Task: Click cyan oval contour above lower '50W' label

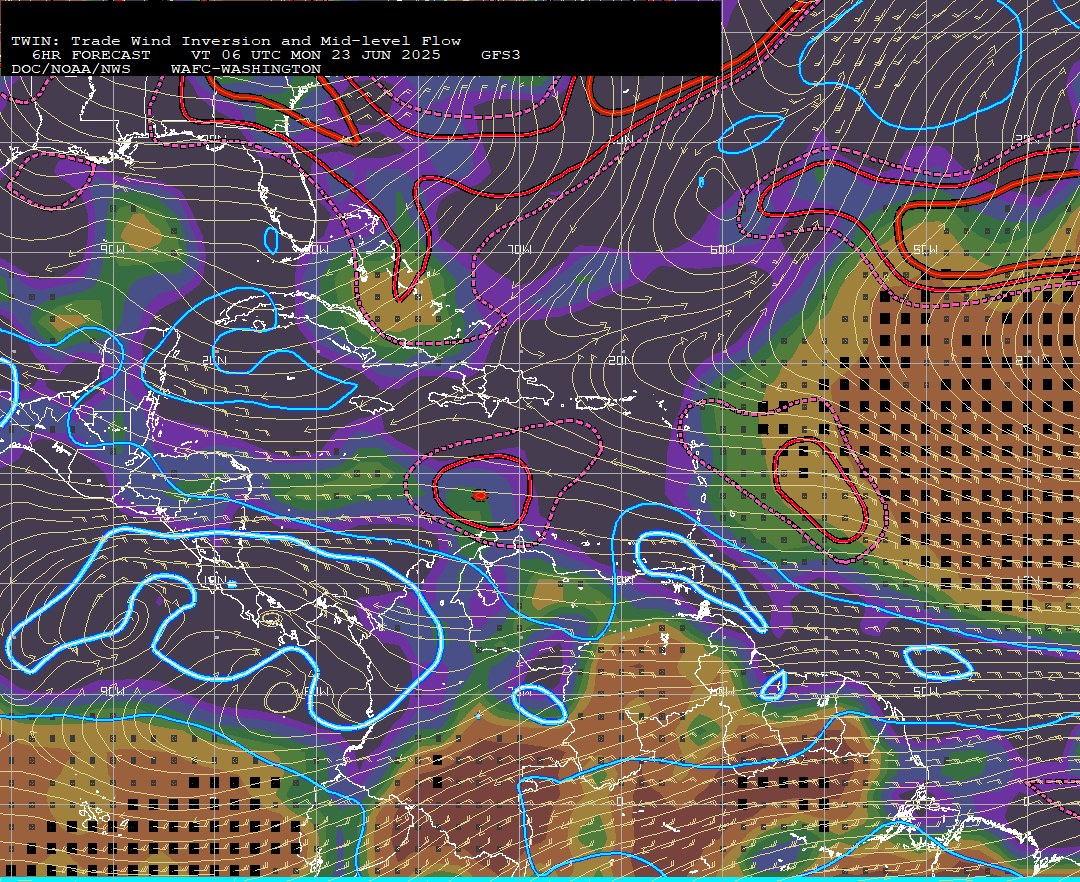Action: pyautogui.click(x=937, y=662)
